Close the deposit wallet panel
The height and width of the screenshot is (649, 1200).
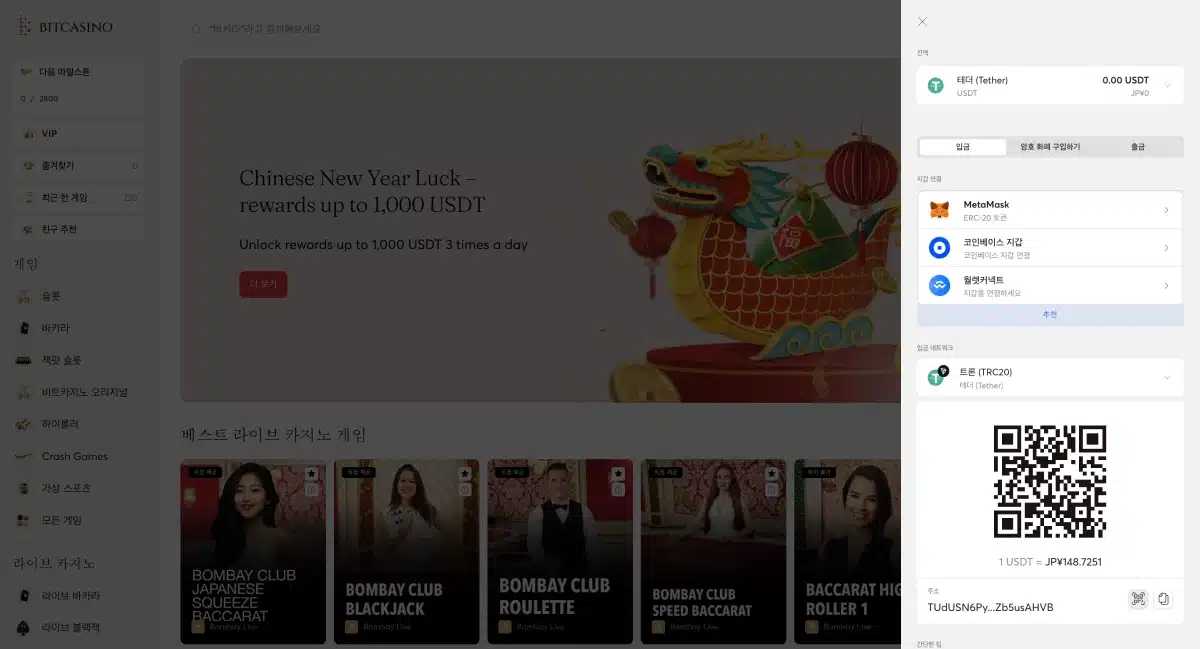922,21
